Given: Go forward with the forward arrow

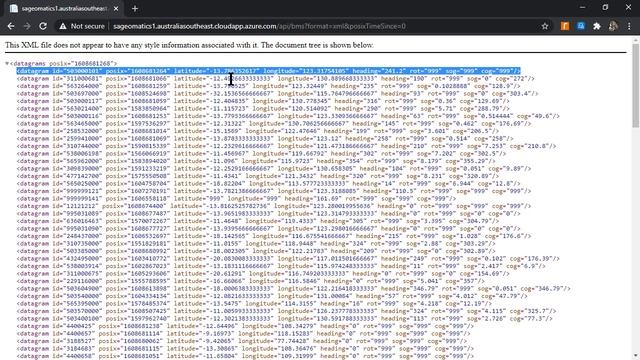Looking at the screenshot, I should [27, 26].
